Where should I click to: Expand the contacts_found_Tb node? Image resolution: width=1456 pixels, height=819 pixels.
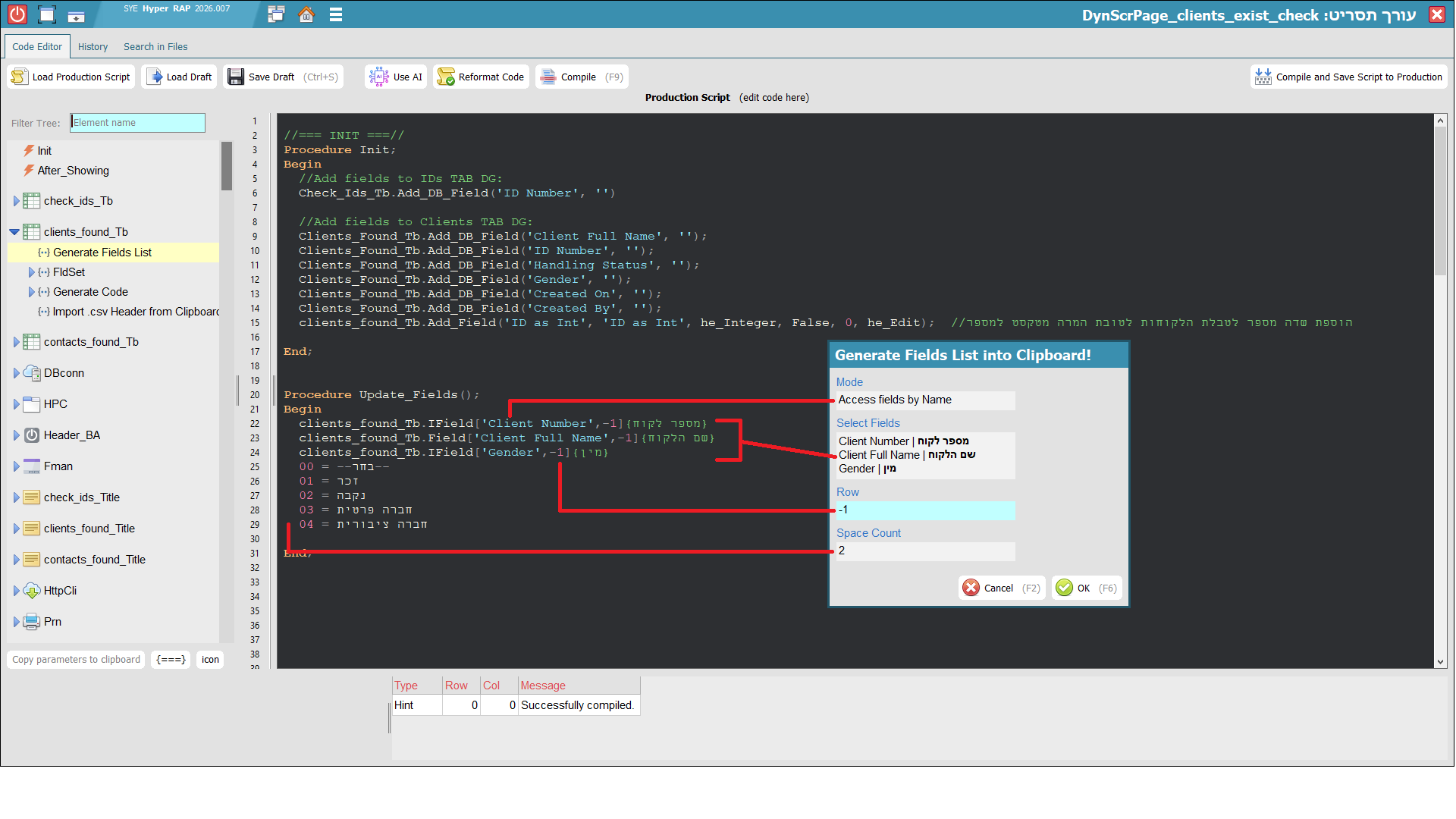click(17, 342)
